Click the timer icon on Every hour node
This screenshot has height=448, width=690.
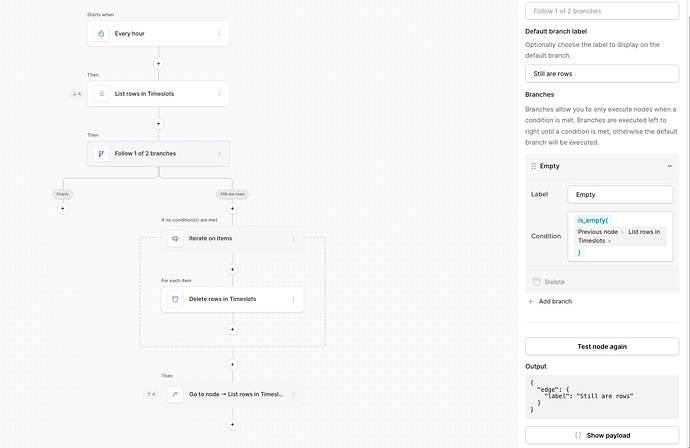[101, 33]
